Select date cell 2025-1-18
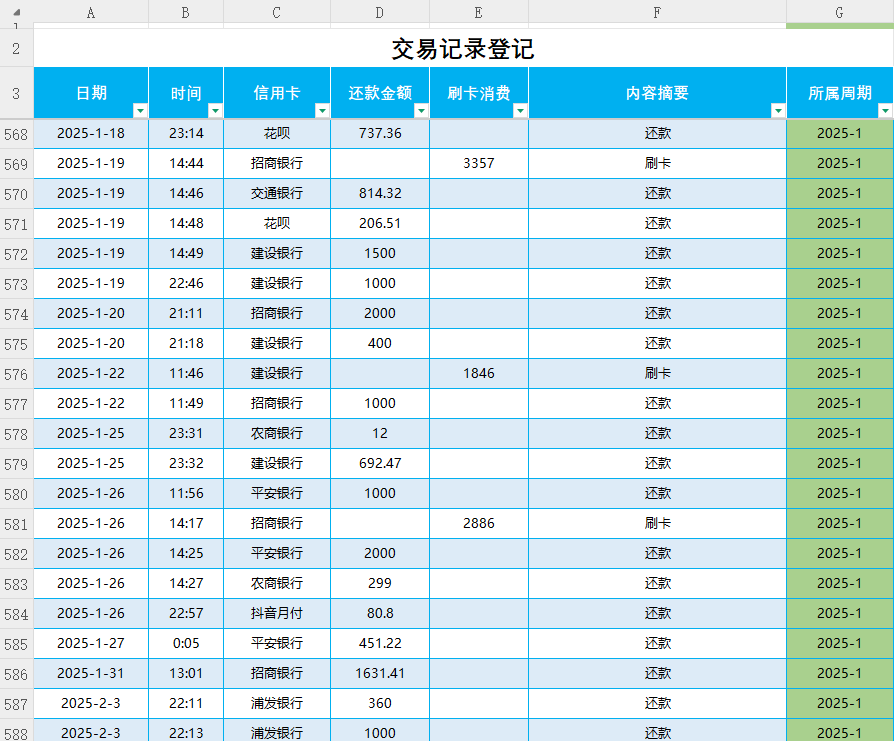 point(91,134)
